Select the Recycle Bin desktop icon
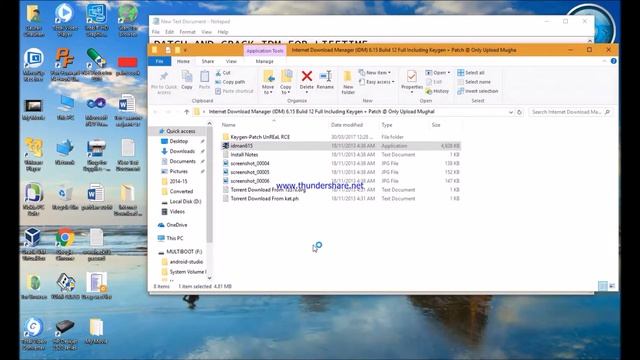The image size is (640, 360). (x=65, y=198)
